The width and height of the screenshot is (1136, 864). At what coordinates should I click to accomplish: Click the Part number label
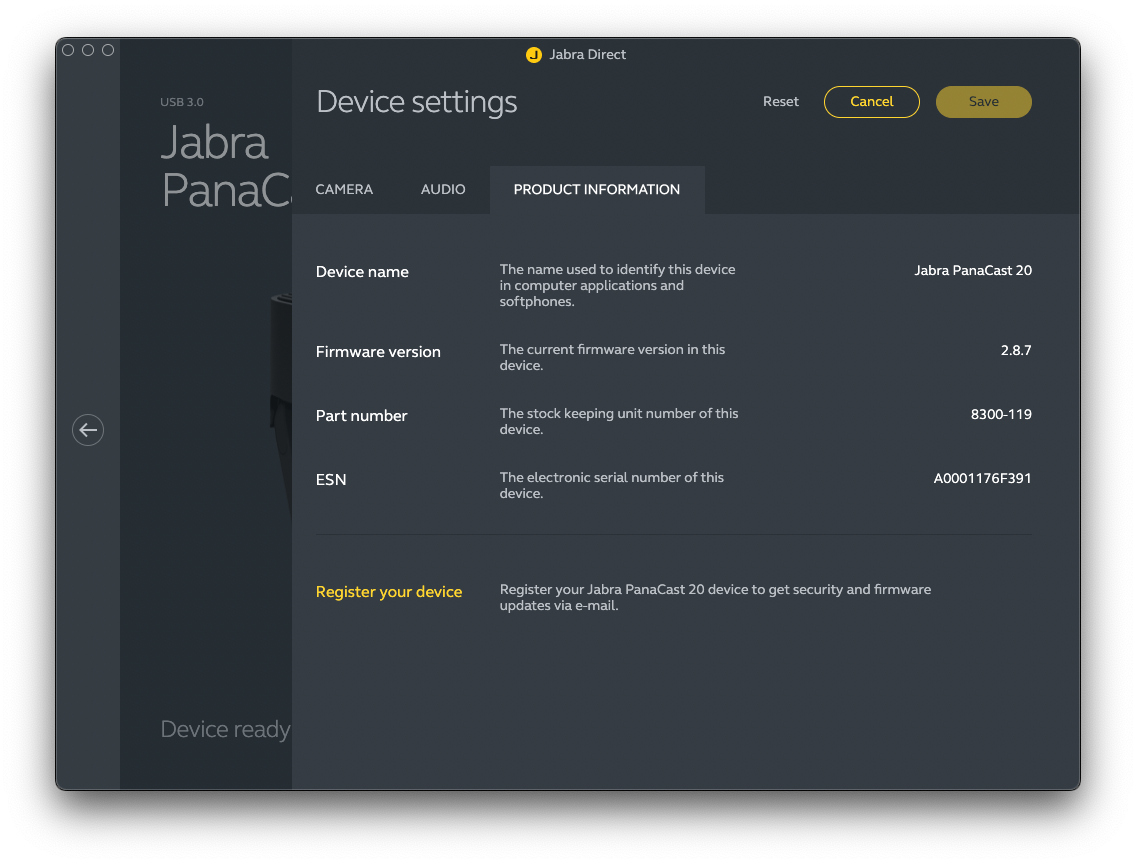click(x=362, y=416)
